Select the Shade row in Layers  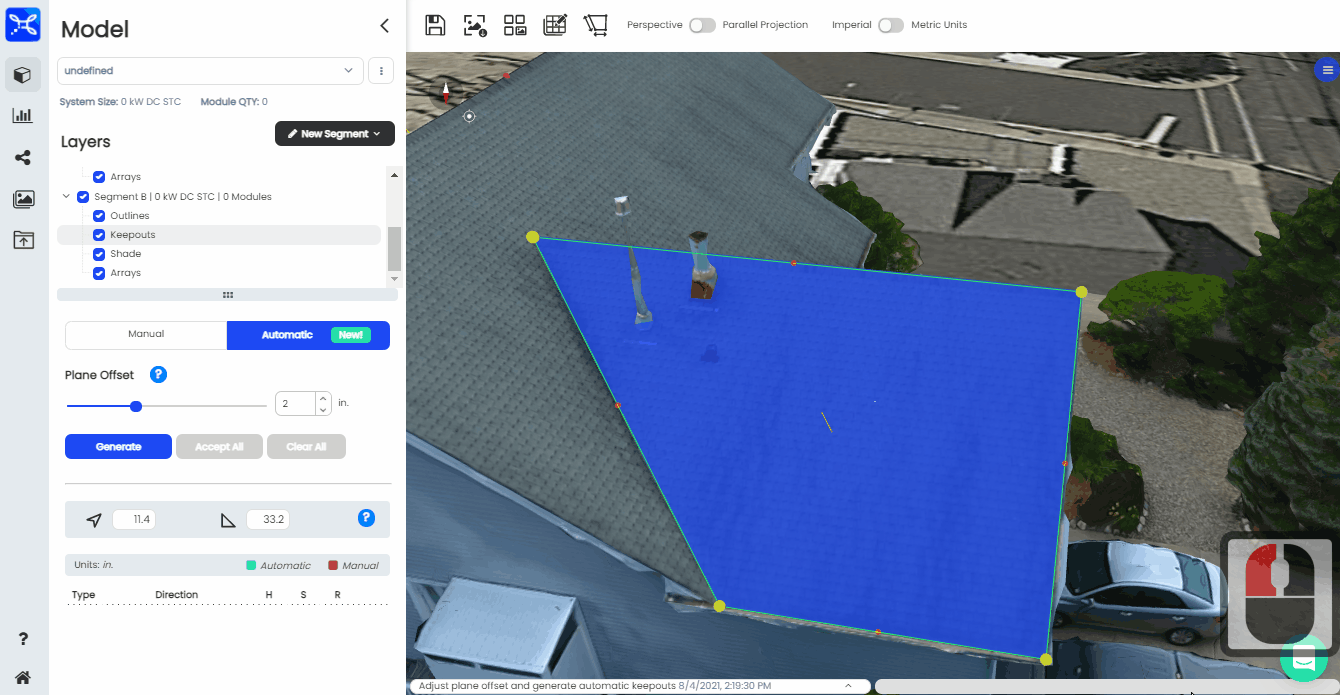click(219, 254)
